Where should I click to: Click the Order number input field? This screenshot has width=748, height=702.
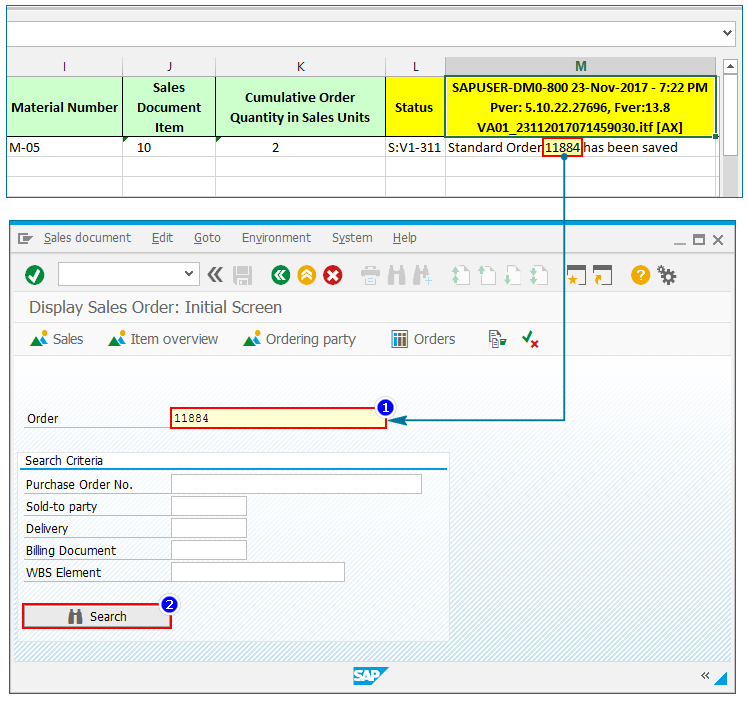click(x=278, y=419)
